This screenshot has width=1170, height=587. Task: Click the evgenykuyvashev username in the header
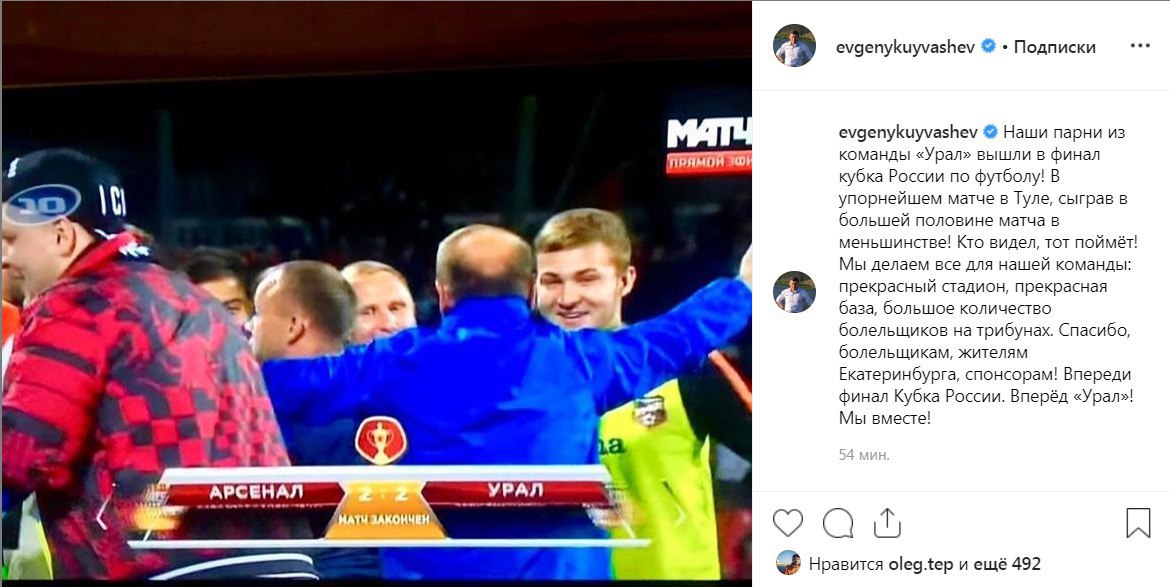pos(906,47)
